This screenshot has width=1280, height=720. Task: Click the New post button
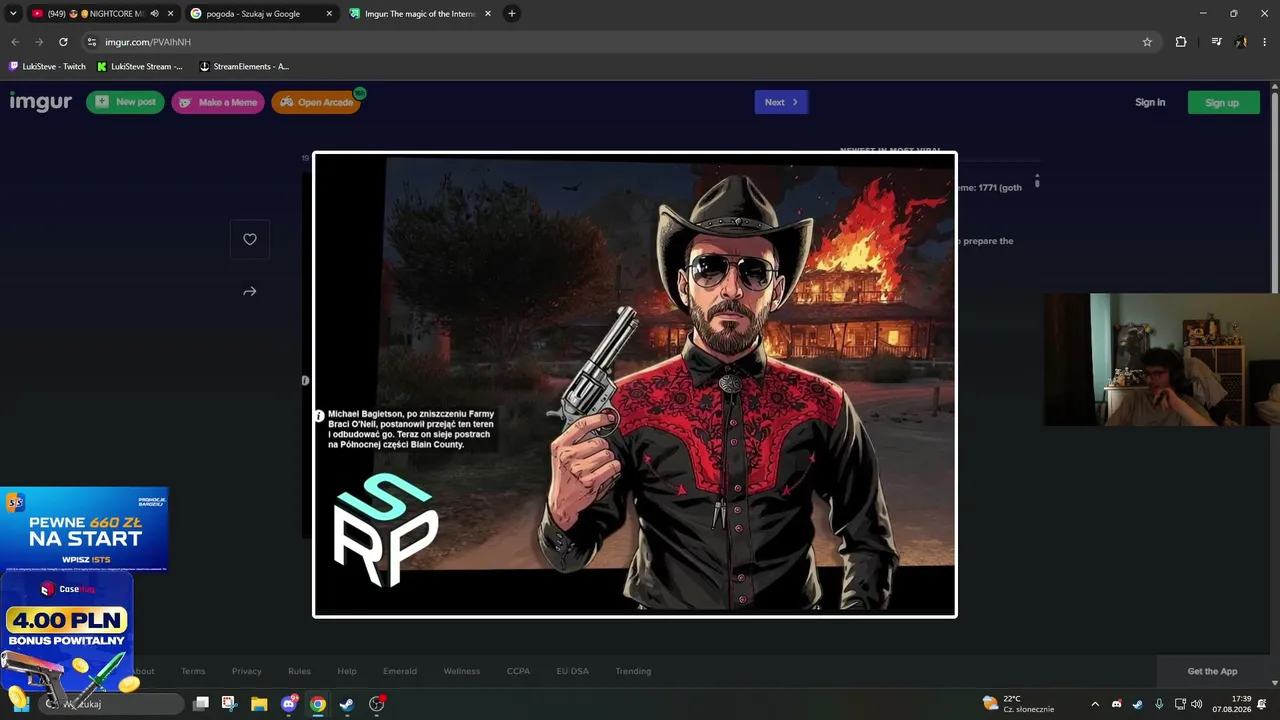click(x=125, y=102)
